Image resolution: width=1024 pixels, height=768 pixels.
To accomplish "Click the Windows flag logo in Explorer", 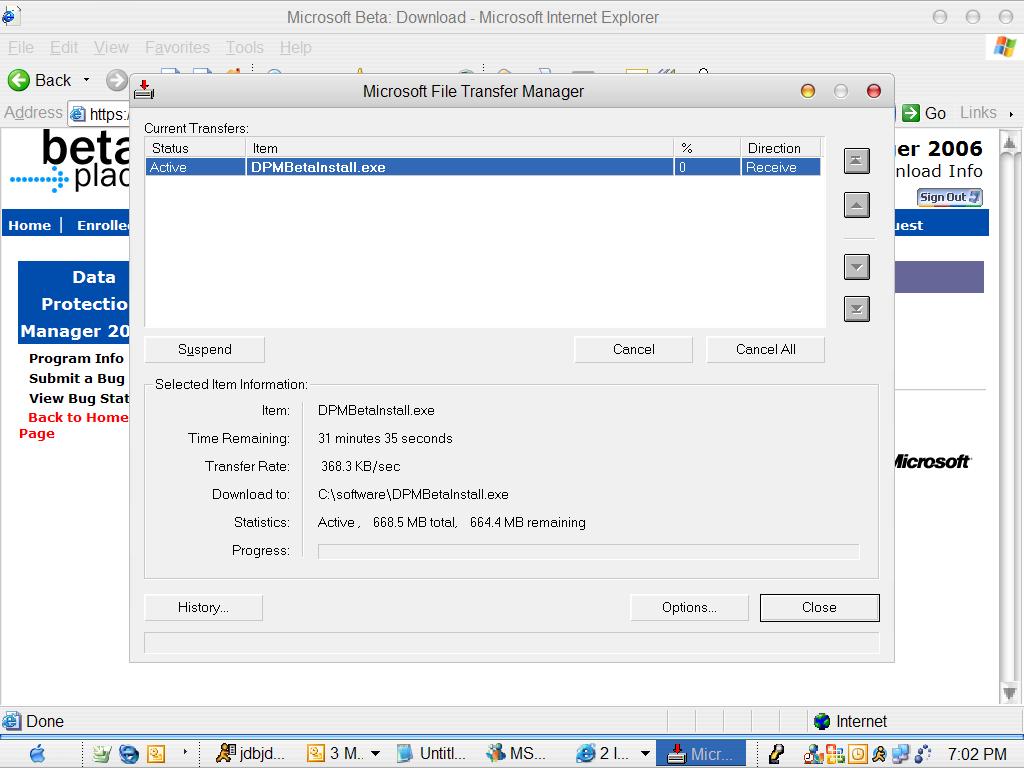I will pyautogui.click(x=1004, y=47).
